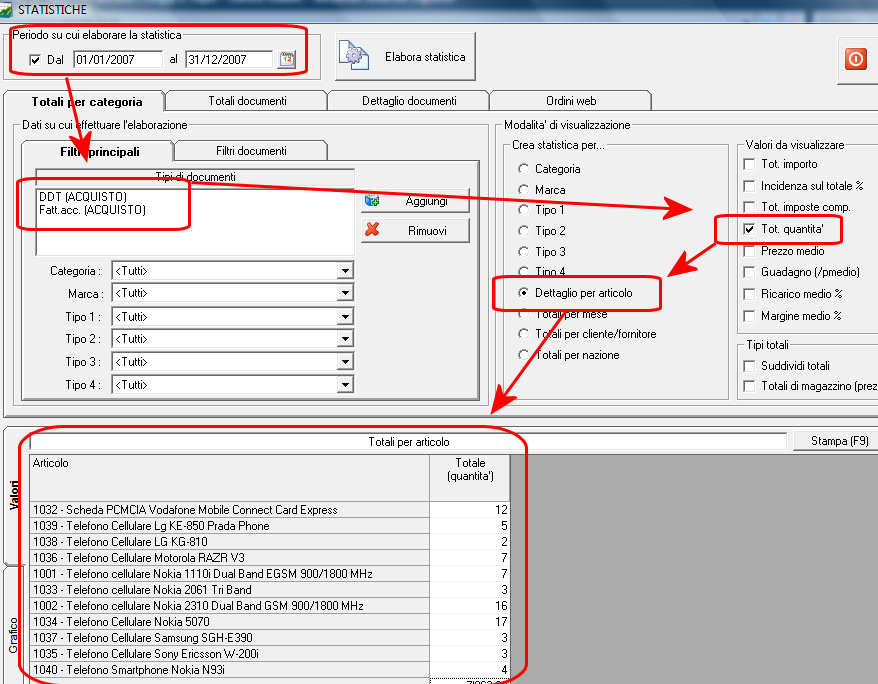Click Rimuovi to remove a document type
The height and width of the screenshot is (684, 878).
(x=415, y=231)
